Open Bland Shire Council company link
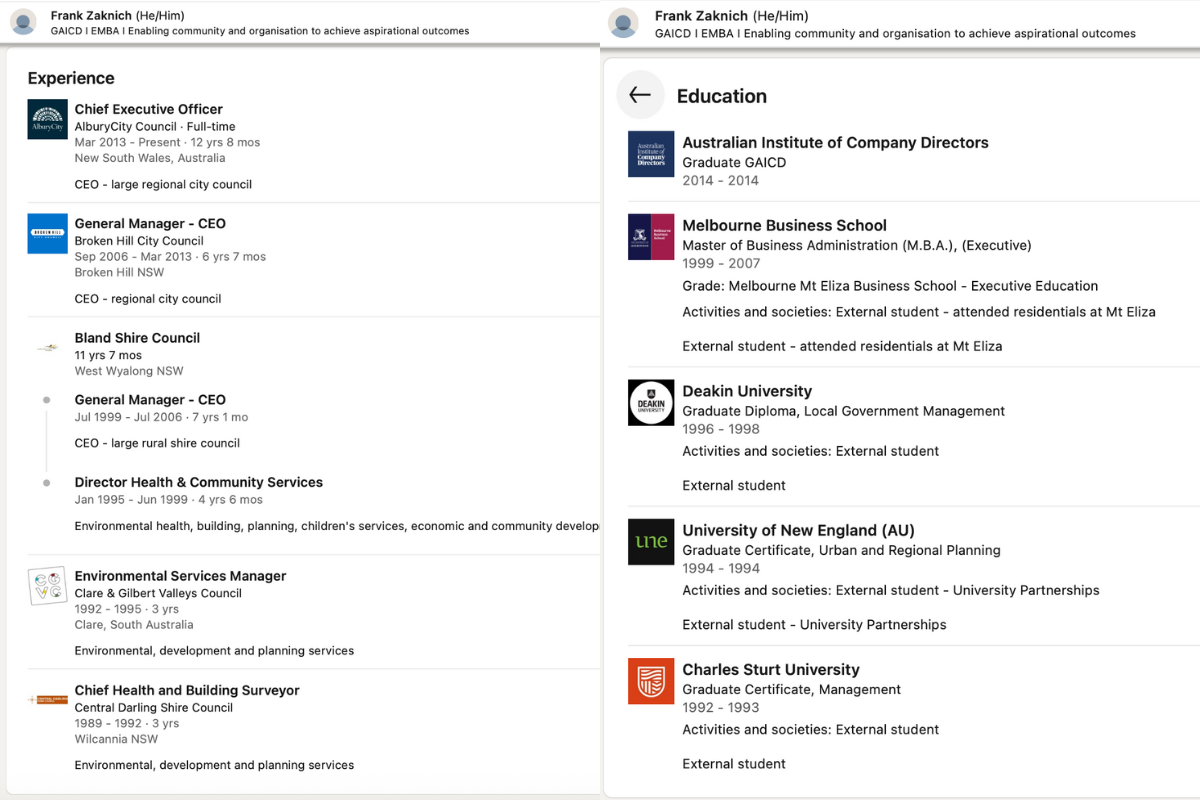1200x800 pixels. point(137,338)
